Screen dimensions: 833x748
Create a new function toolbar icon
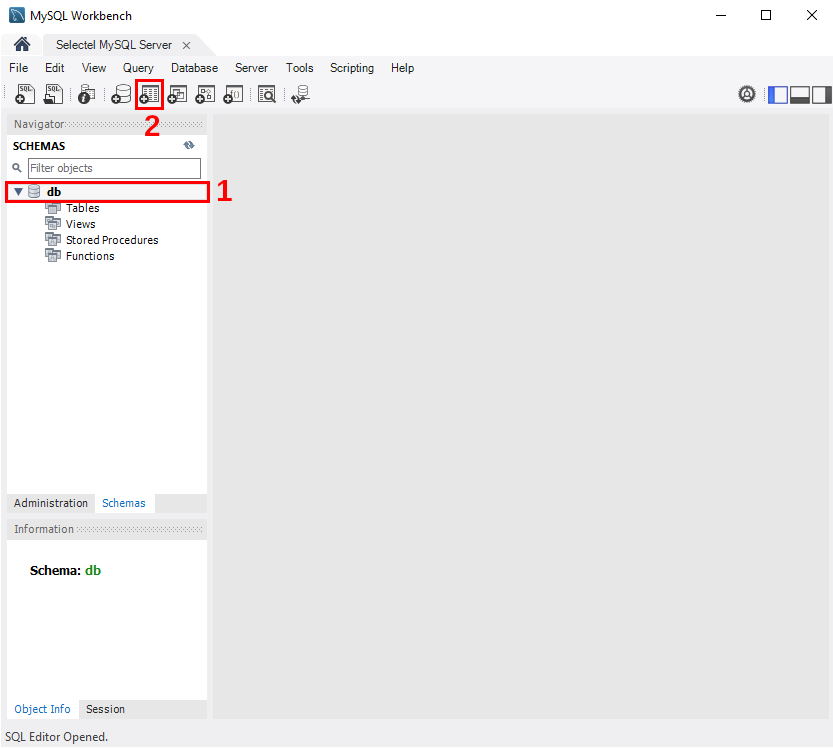coord(234,94)
